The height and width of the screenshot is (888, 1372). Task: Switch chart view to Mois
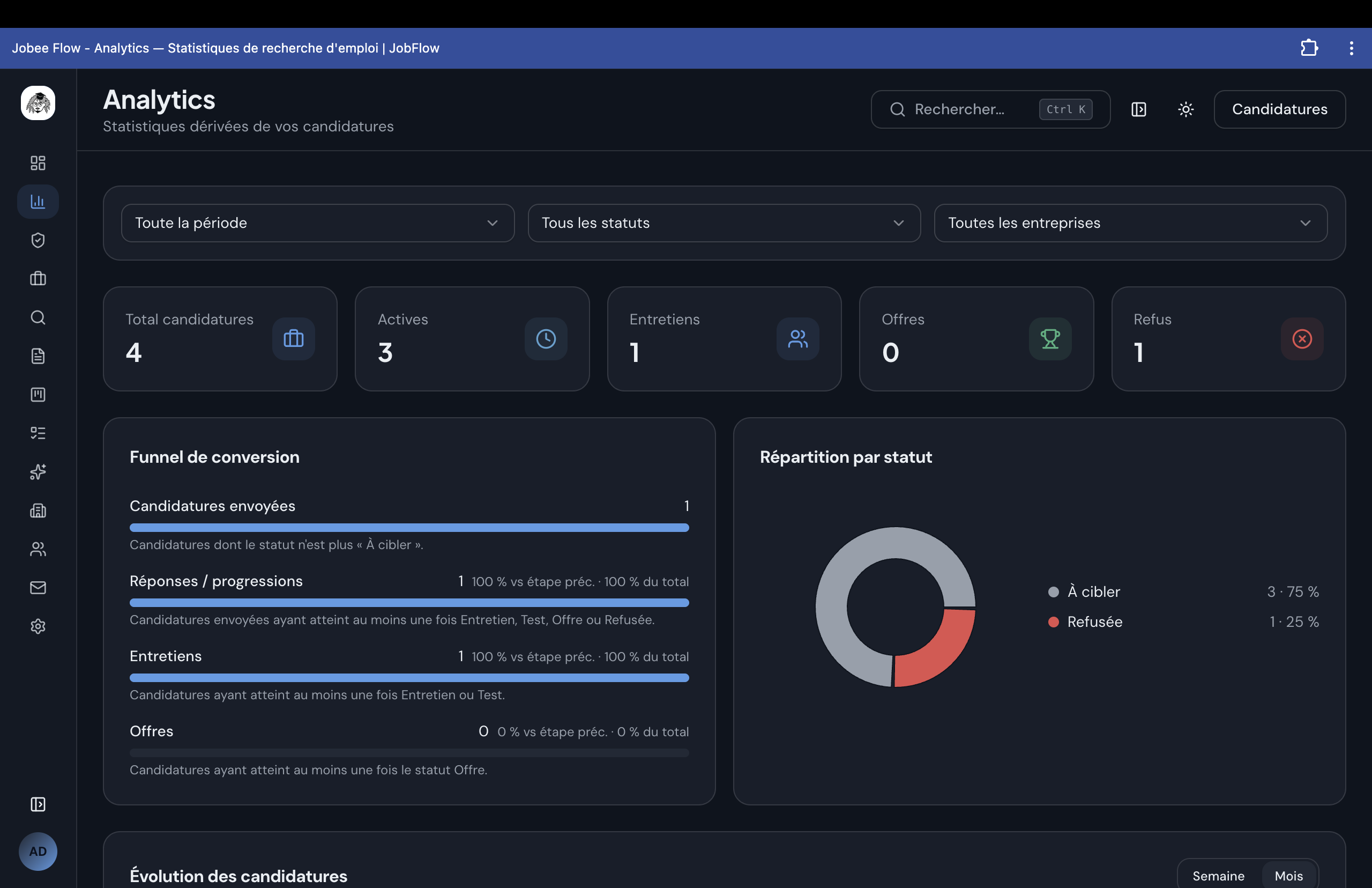pyautogui.click(x=1289, y=876)
